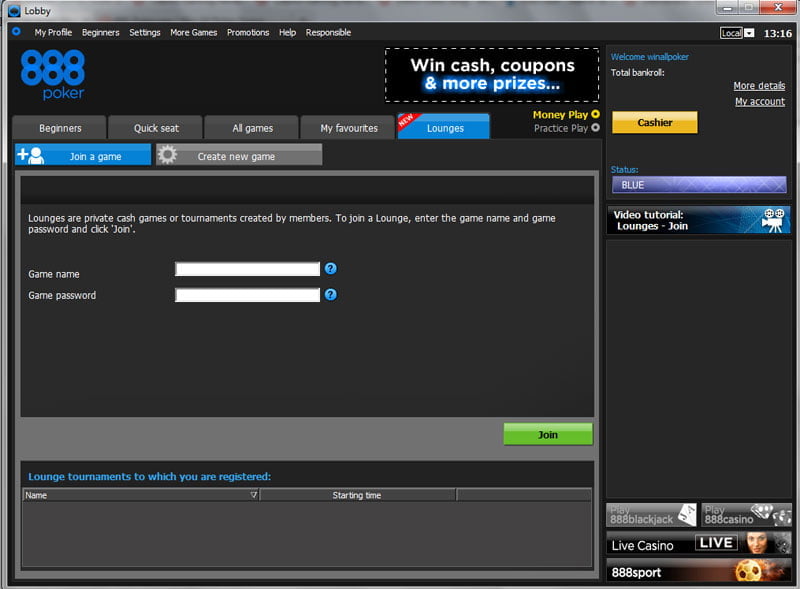Open the Cashier

655,122
